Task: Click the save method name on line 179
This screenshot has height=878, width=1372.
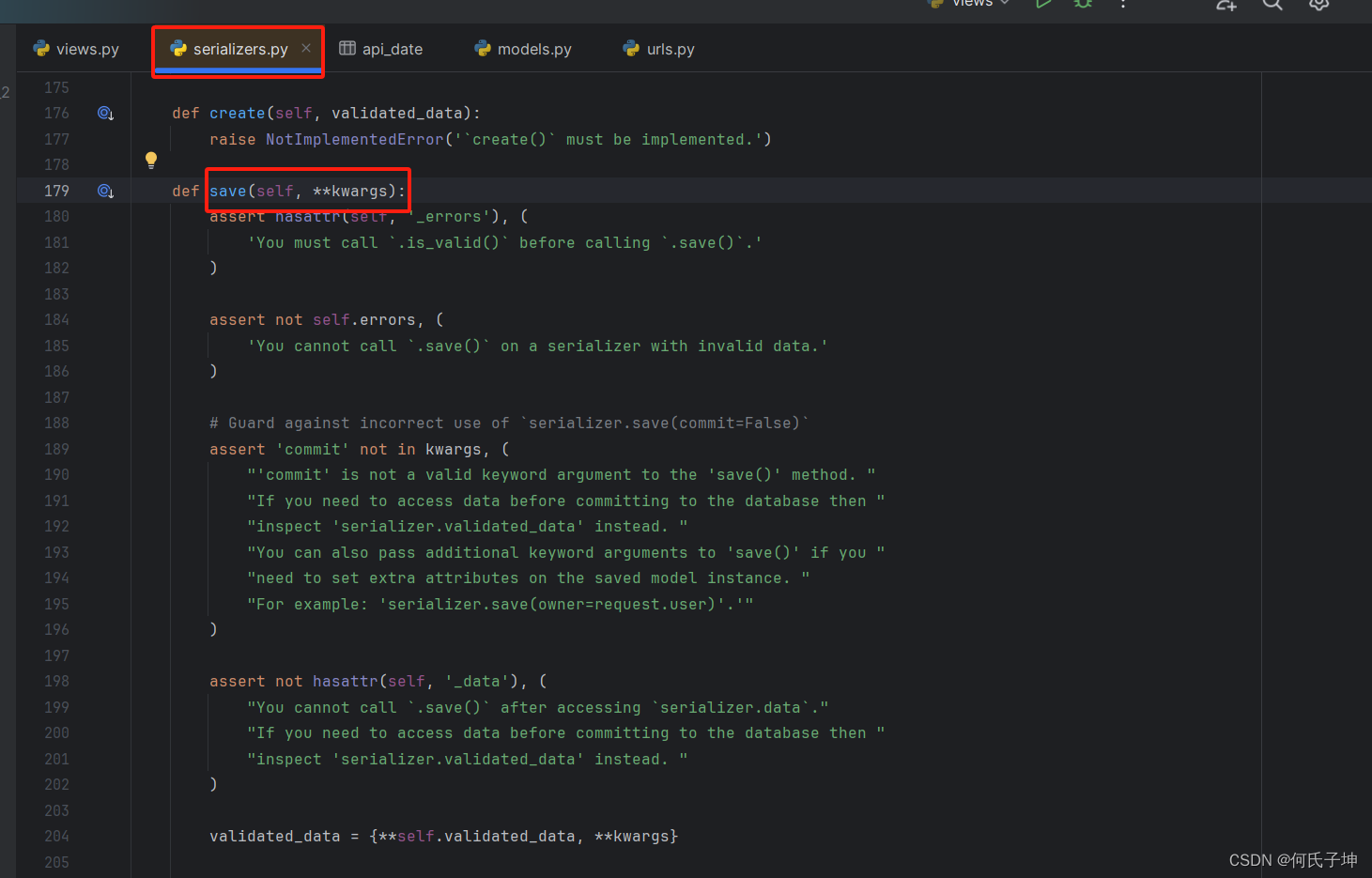Action: click(227, 190)
